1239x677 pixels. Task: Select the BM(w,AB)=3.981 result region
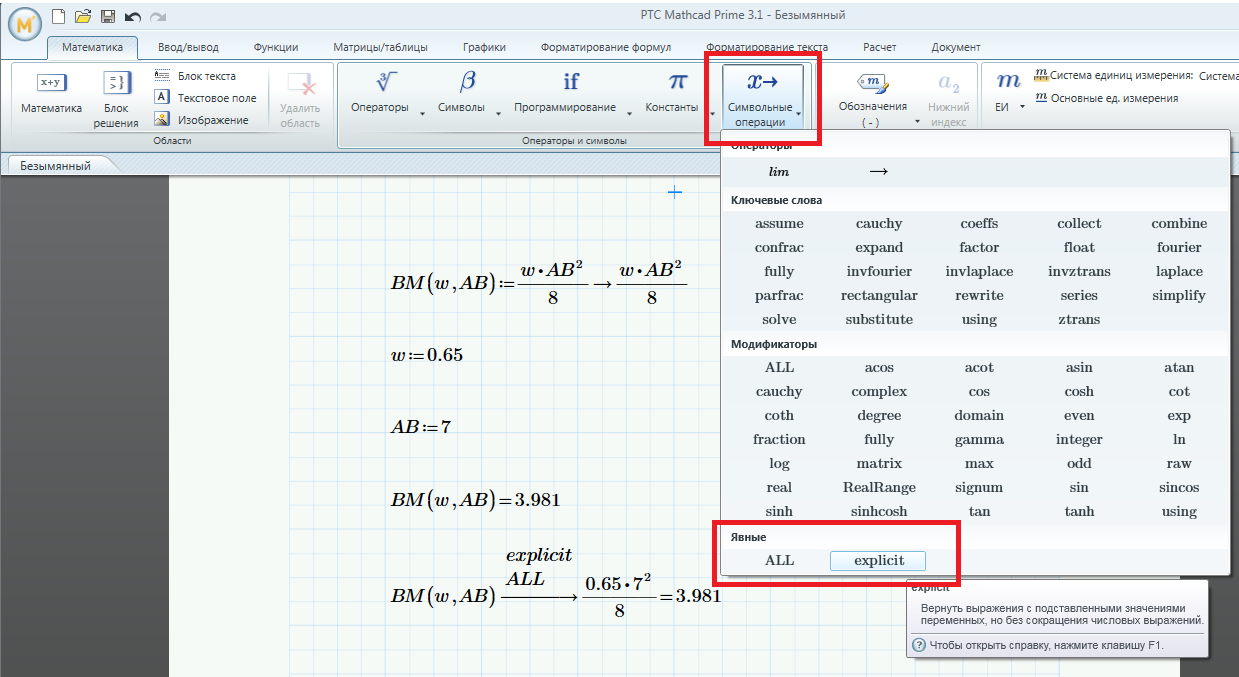pyautogui.click(x=473, y=500)
